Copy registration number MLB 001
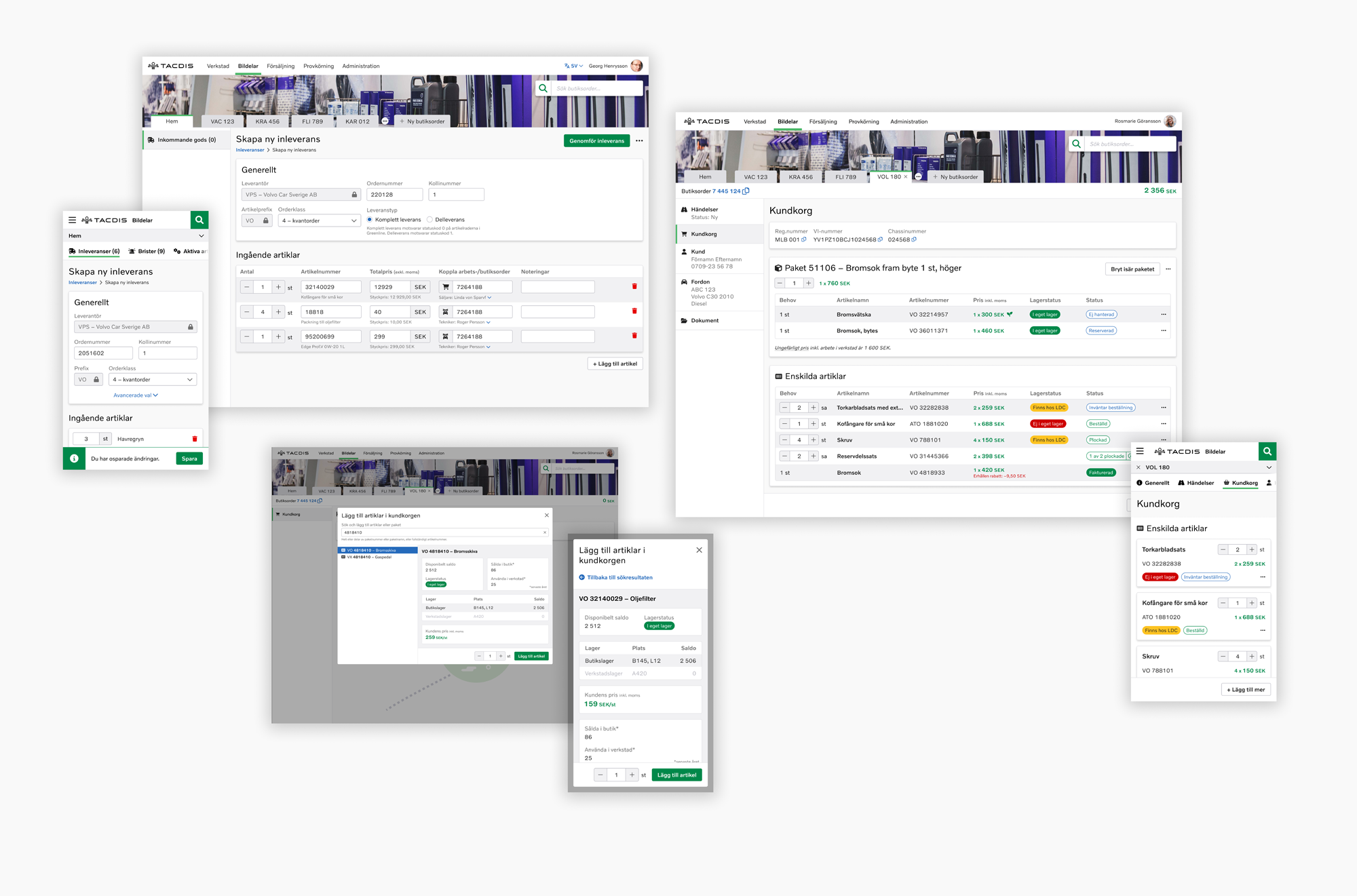The image size is (1357, 896). point(804,239)
